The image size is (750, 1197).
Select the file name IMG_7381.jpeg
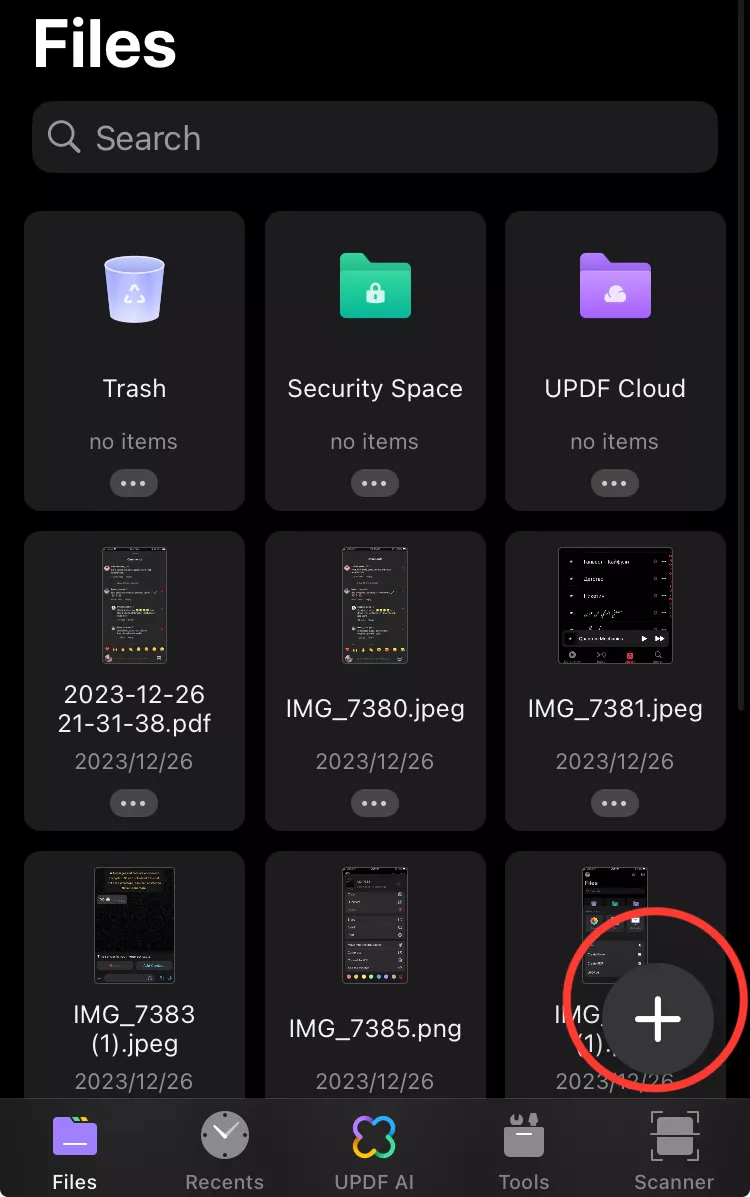(x=615, y=709)
